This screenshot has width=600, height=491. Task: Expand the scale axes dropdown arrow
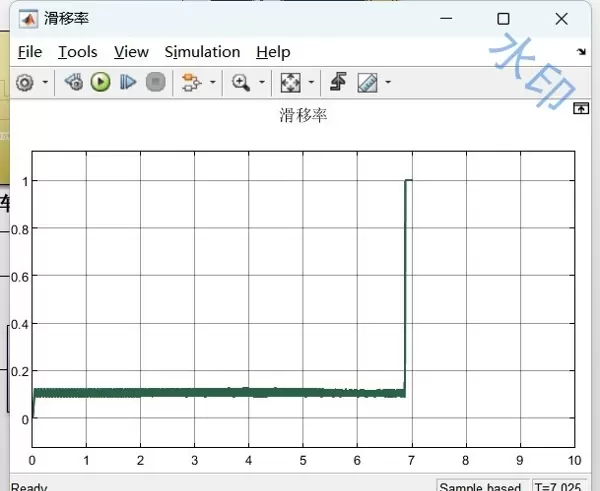coord(311,84)
